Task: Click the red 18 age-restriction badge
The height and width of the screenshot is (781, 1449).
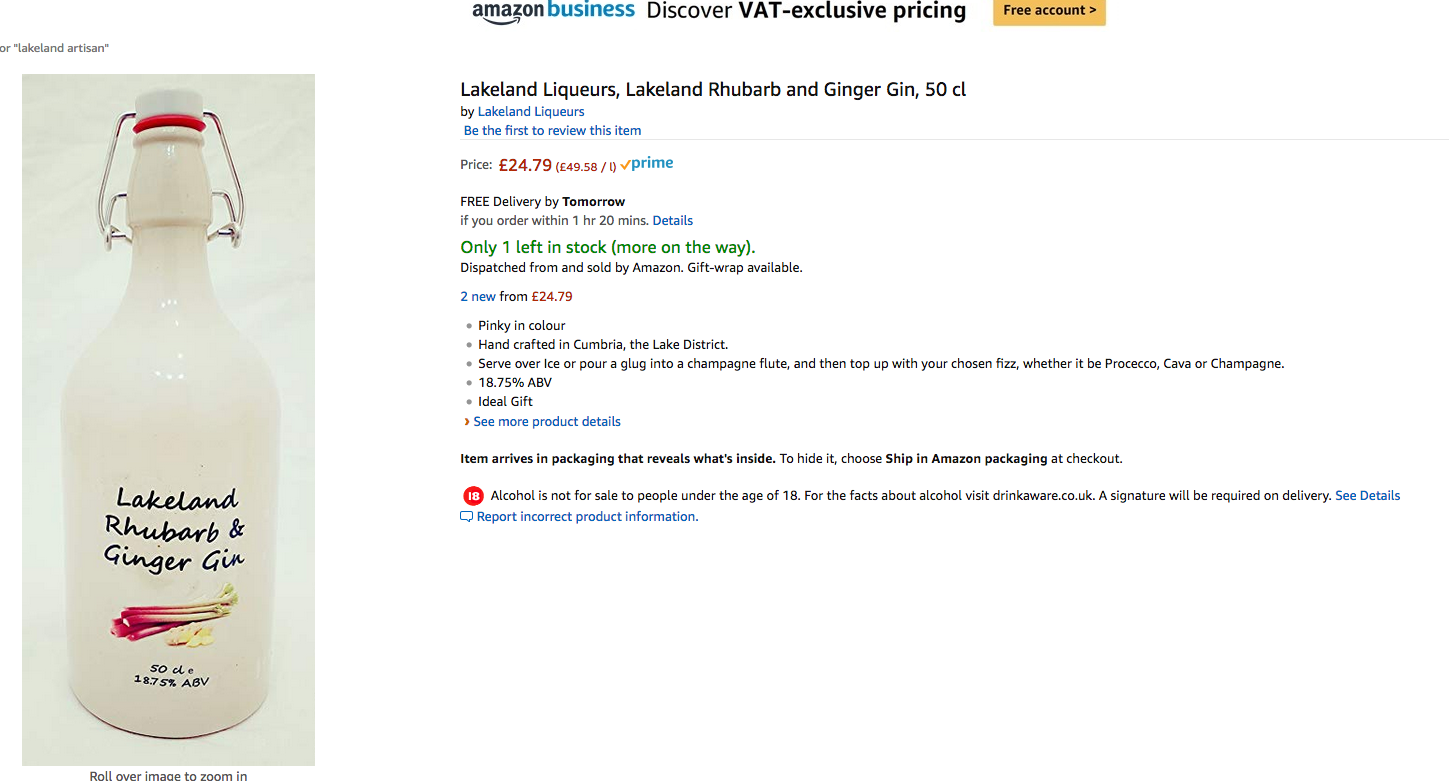Action: 473,496
